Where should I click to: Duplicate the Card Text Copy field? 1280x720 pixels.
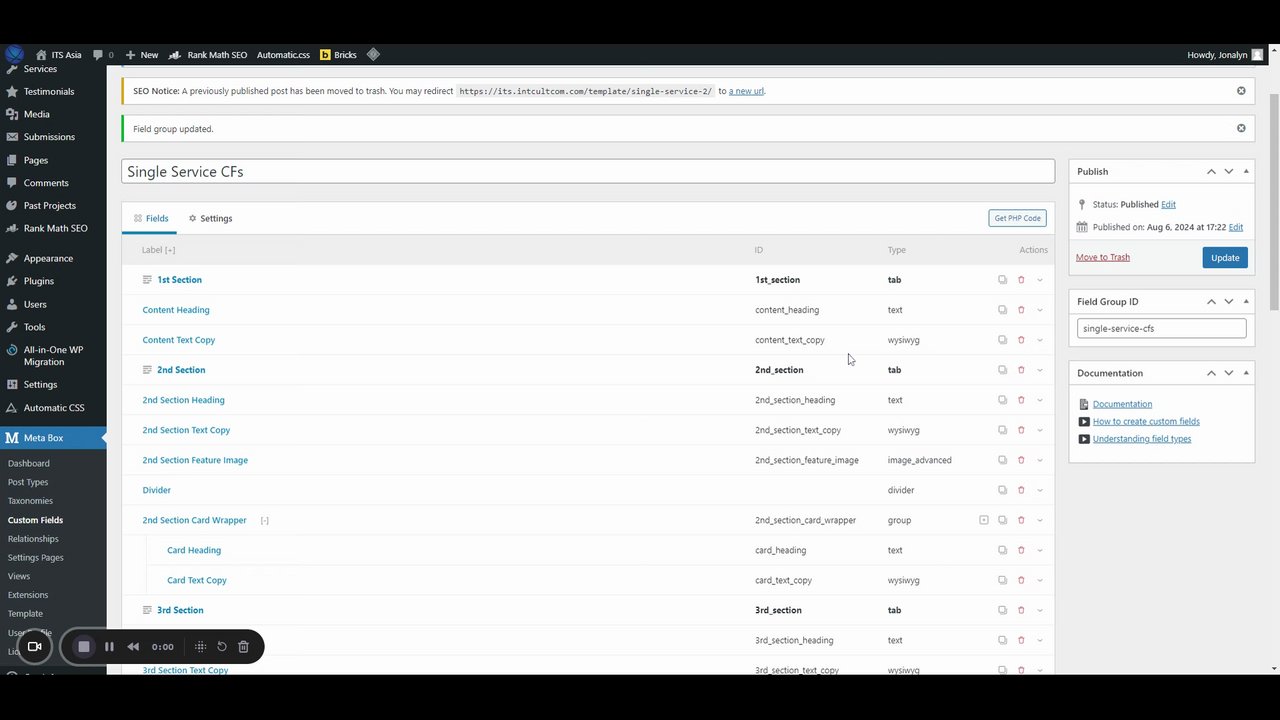[1002, 580]
